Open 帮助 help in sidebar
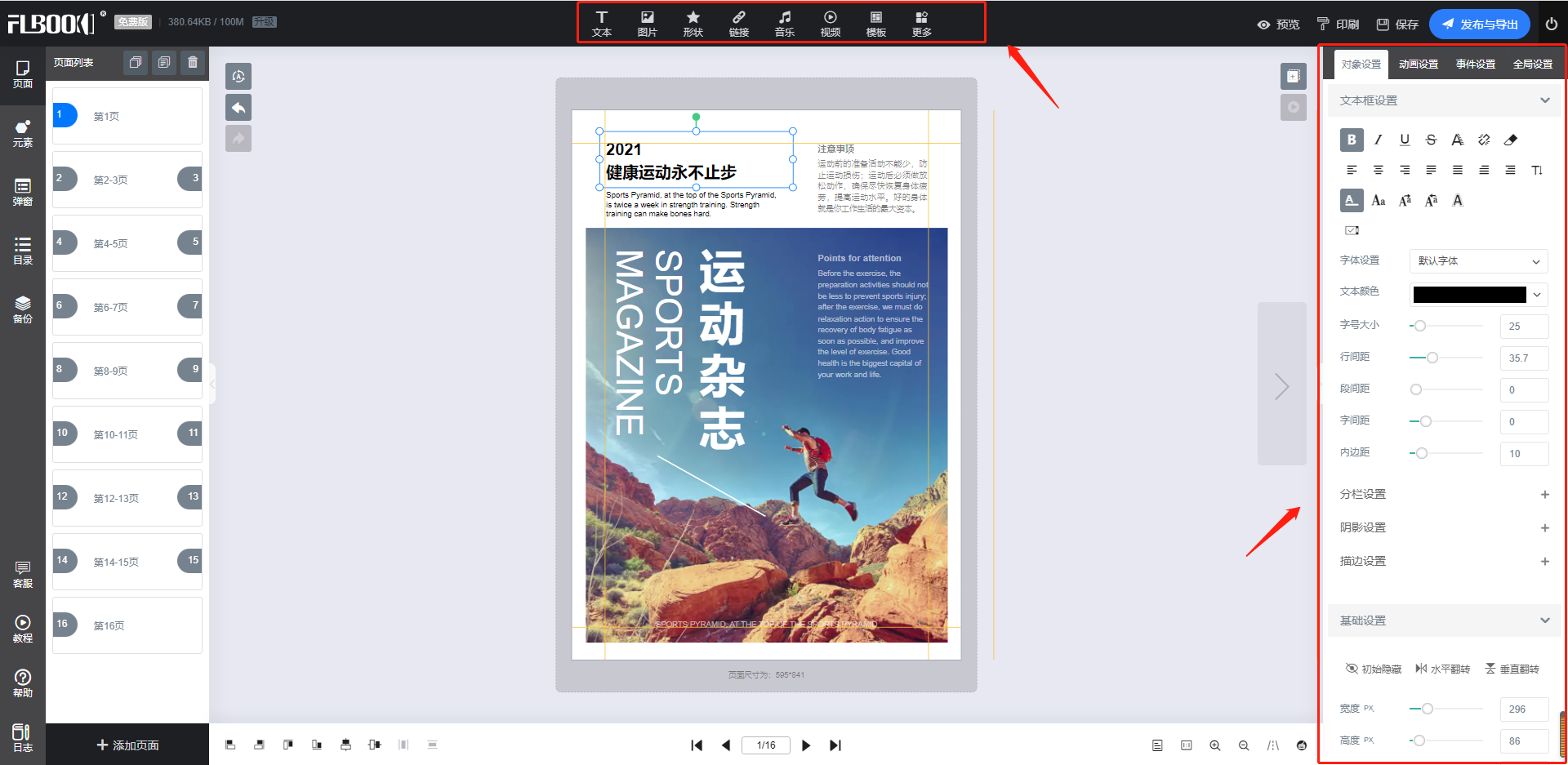Viewport: 1568px width, 765px height. click(x=23, y=684)
